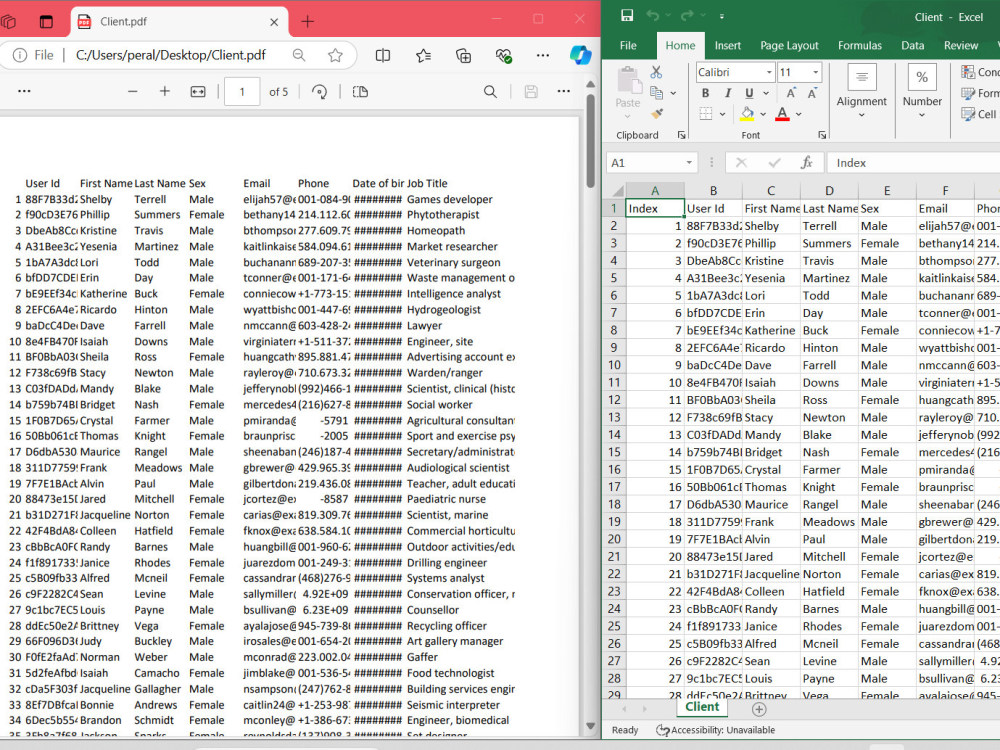The width and height of the screenshot is (1000, 750).
Task: Click Insert Function fx button
Action: coord(807,163)
